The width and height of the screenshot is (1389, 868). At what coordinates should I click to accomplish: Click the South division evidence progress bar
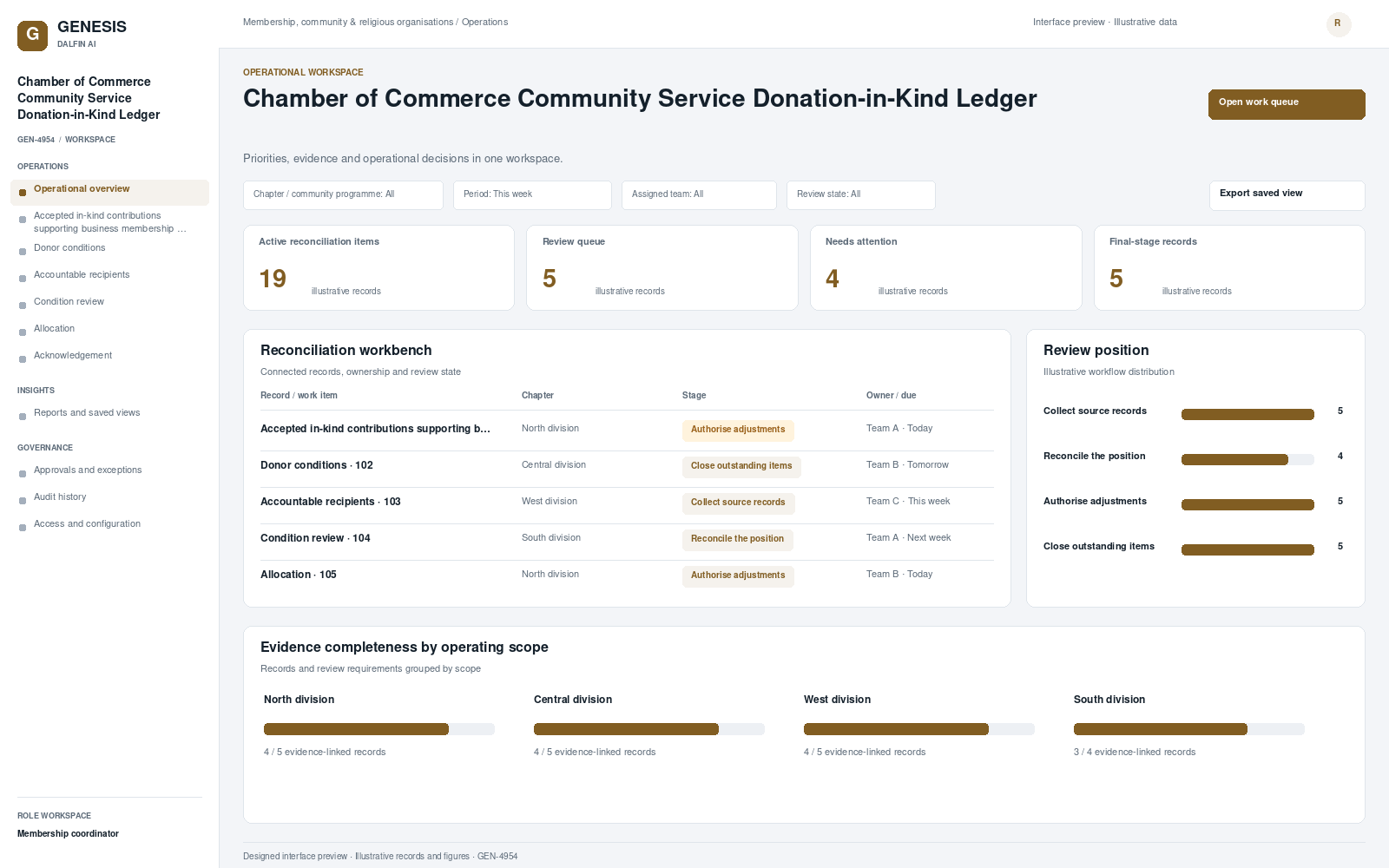pyautogui.click(x=1189, y=729)
